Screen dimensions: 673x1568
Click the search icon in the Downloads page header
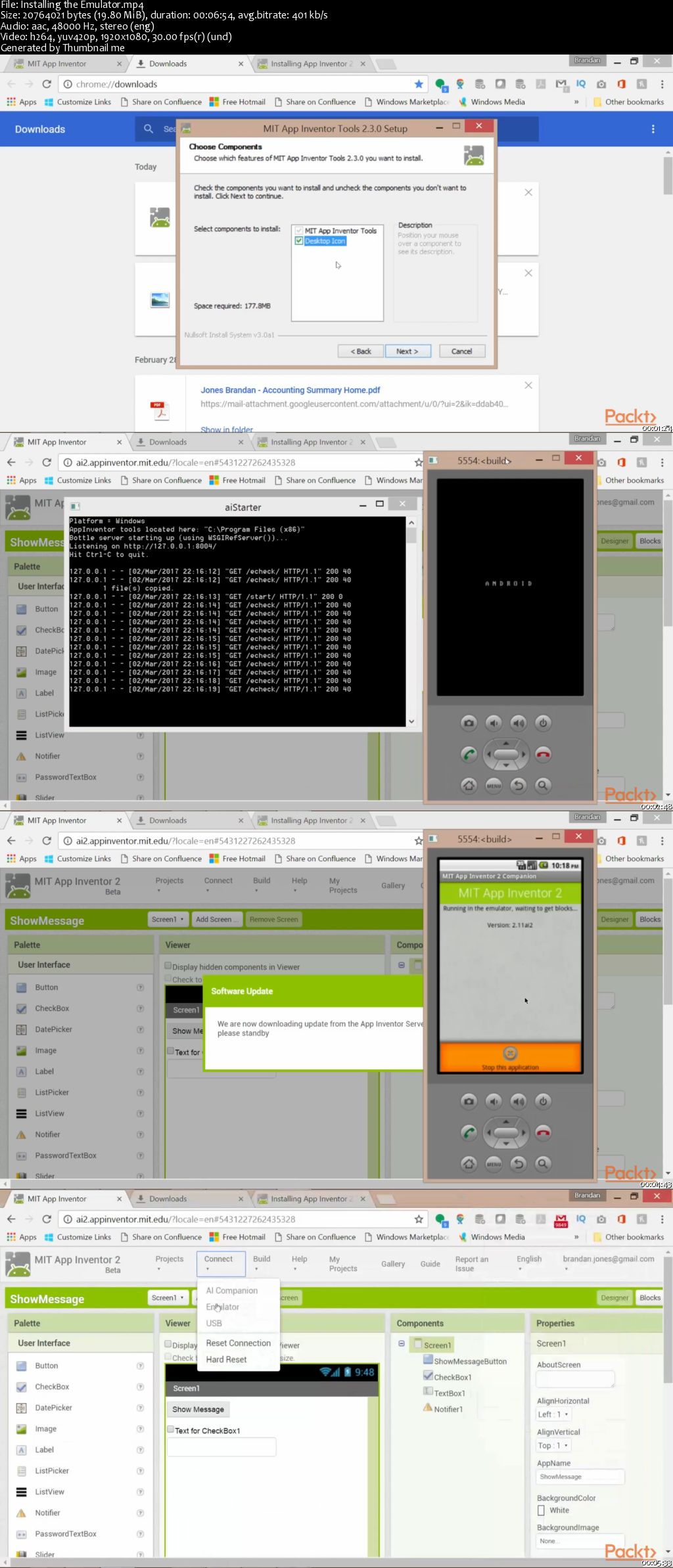[149, 129]
